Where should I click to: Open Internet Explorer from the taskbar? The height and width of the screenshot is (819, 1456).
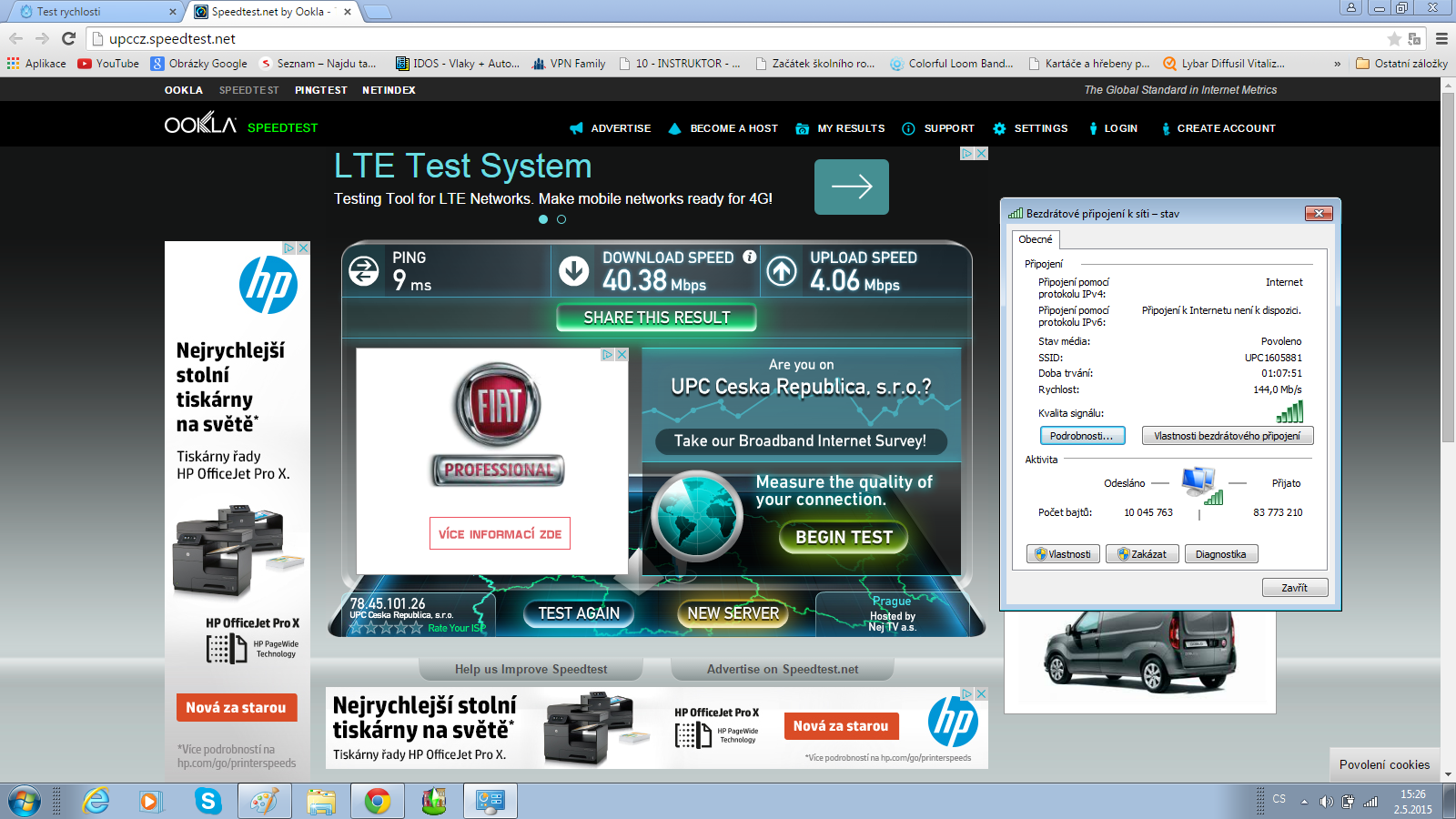tap(96, 801)
